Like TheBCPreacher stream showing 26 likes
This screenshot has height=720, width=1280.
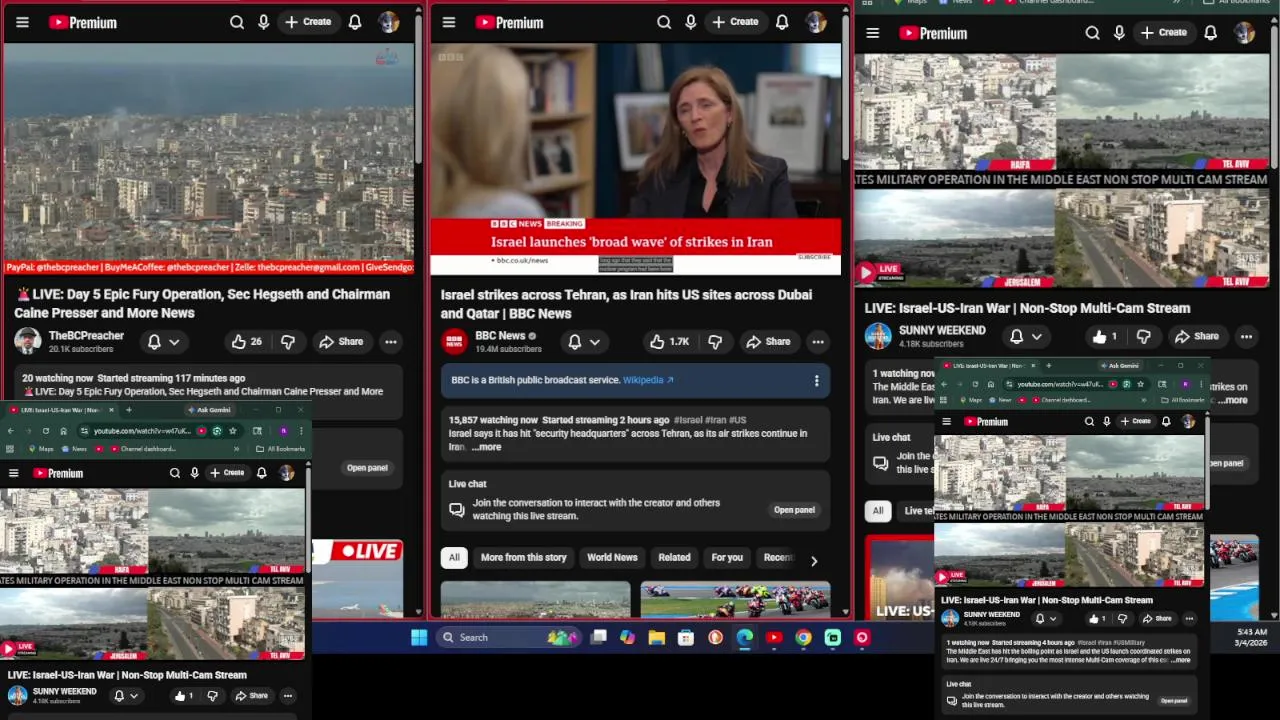pos(246,342)
